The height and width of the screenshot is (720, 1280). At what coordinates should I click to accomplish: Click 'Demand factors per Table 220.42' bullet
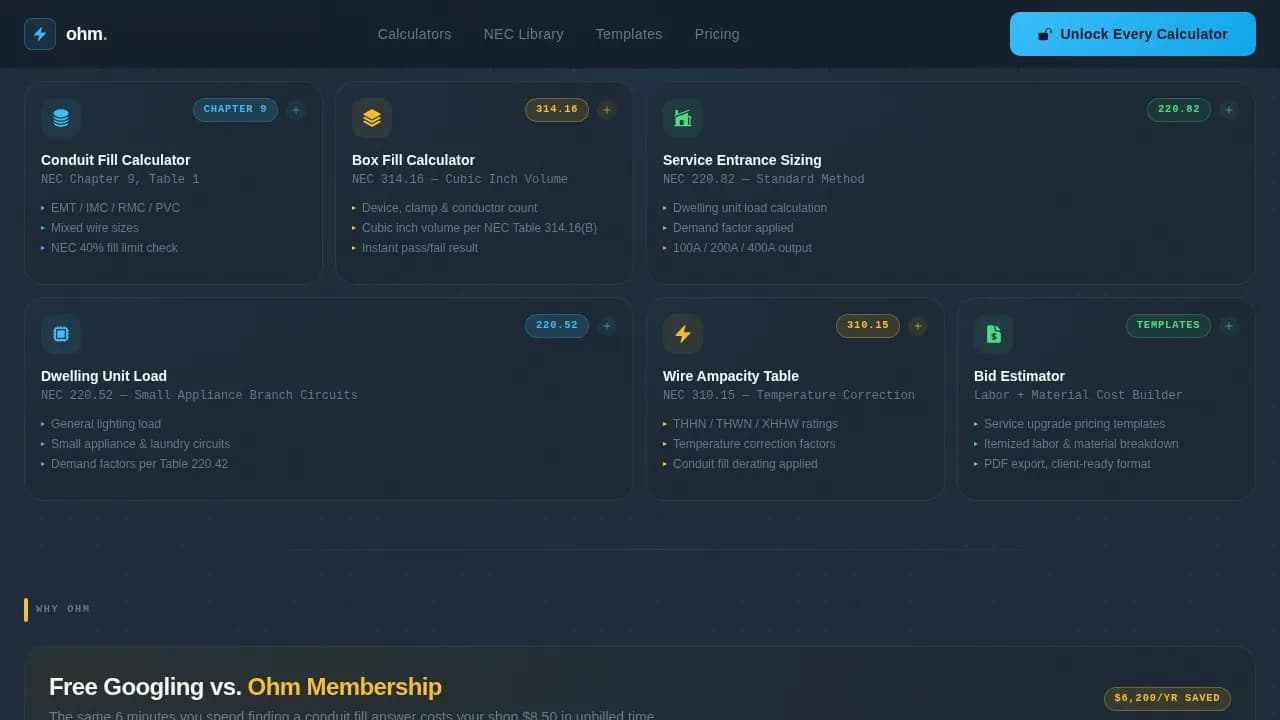pyautogui.click(x=139, y=464)
